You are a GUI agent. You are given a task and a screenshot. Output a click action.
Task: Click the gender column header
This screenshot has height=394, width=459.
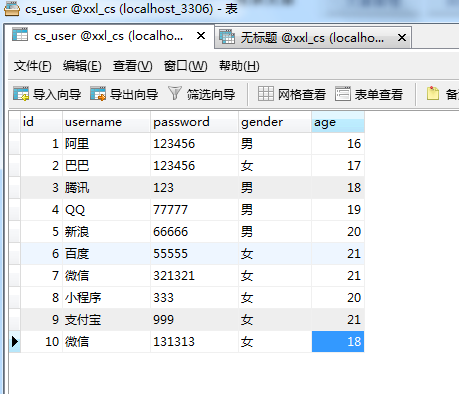click(x=275, y=122)
